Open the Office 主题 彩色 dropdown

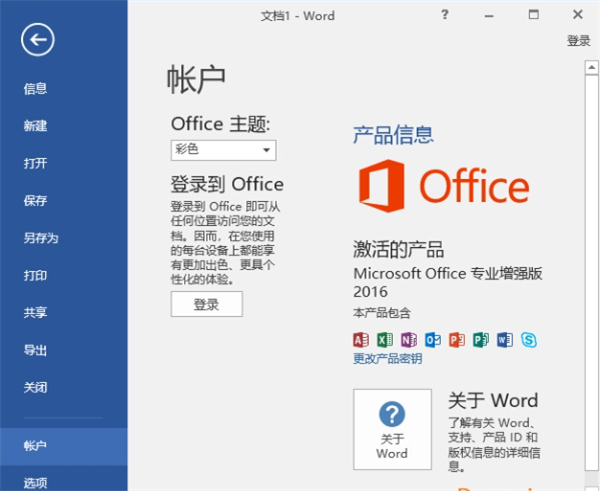click(x=223, y=150)
